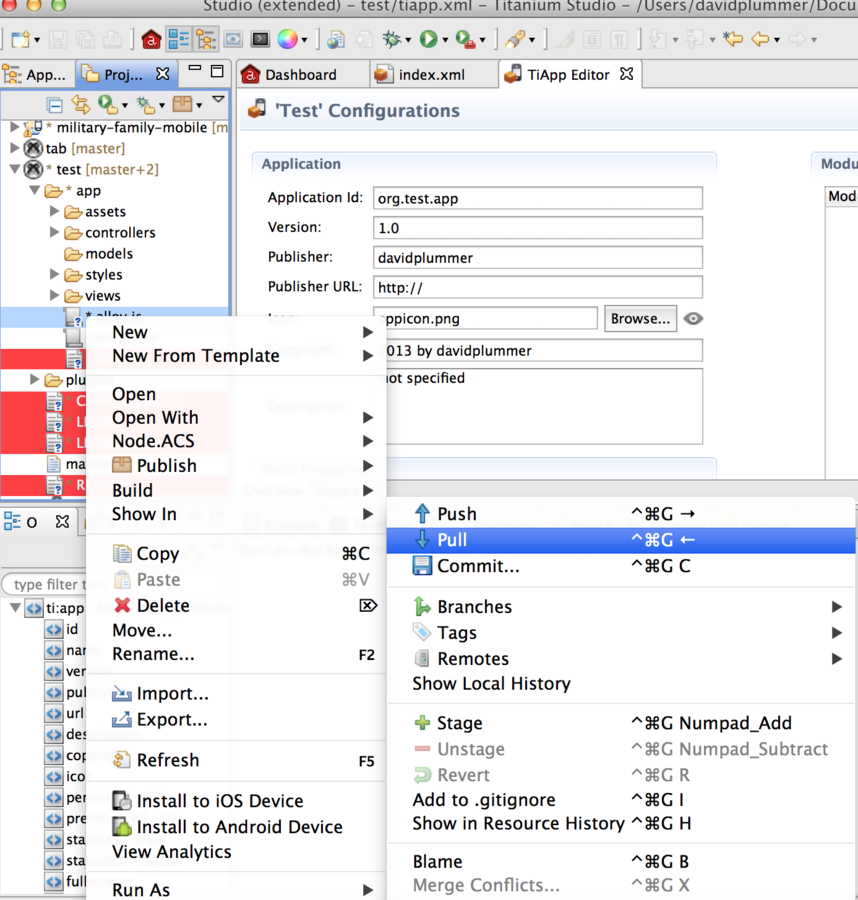The height and width of the screenshot is (900, 858).
Task: Open the Remotes submenu
Action: click(620, 658)
